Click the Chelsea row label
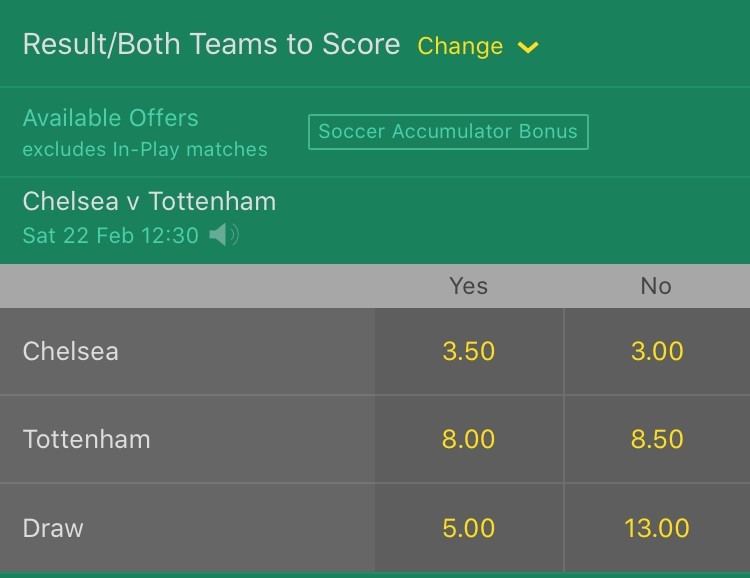This screenshot has width=750, height=578. coord(71,351)
